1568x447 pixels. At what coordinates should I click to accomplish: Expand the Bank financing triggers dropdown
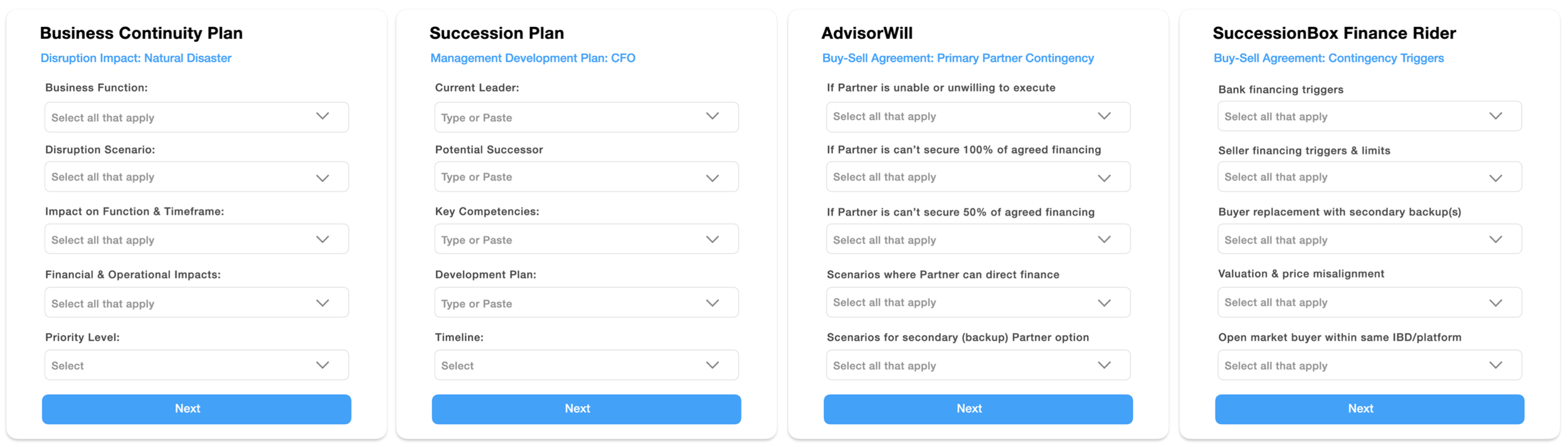pyautogui.click(x=1370, y=116)
